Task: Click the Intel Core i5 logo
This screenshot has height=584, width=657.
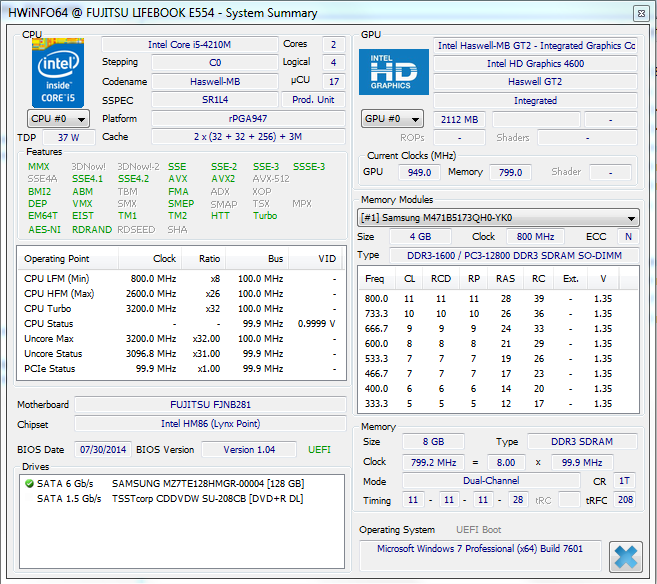Action: (58, 73)
